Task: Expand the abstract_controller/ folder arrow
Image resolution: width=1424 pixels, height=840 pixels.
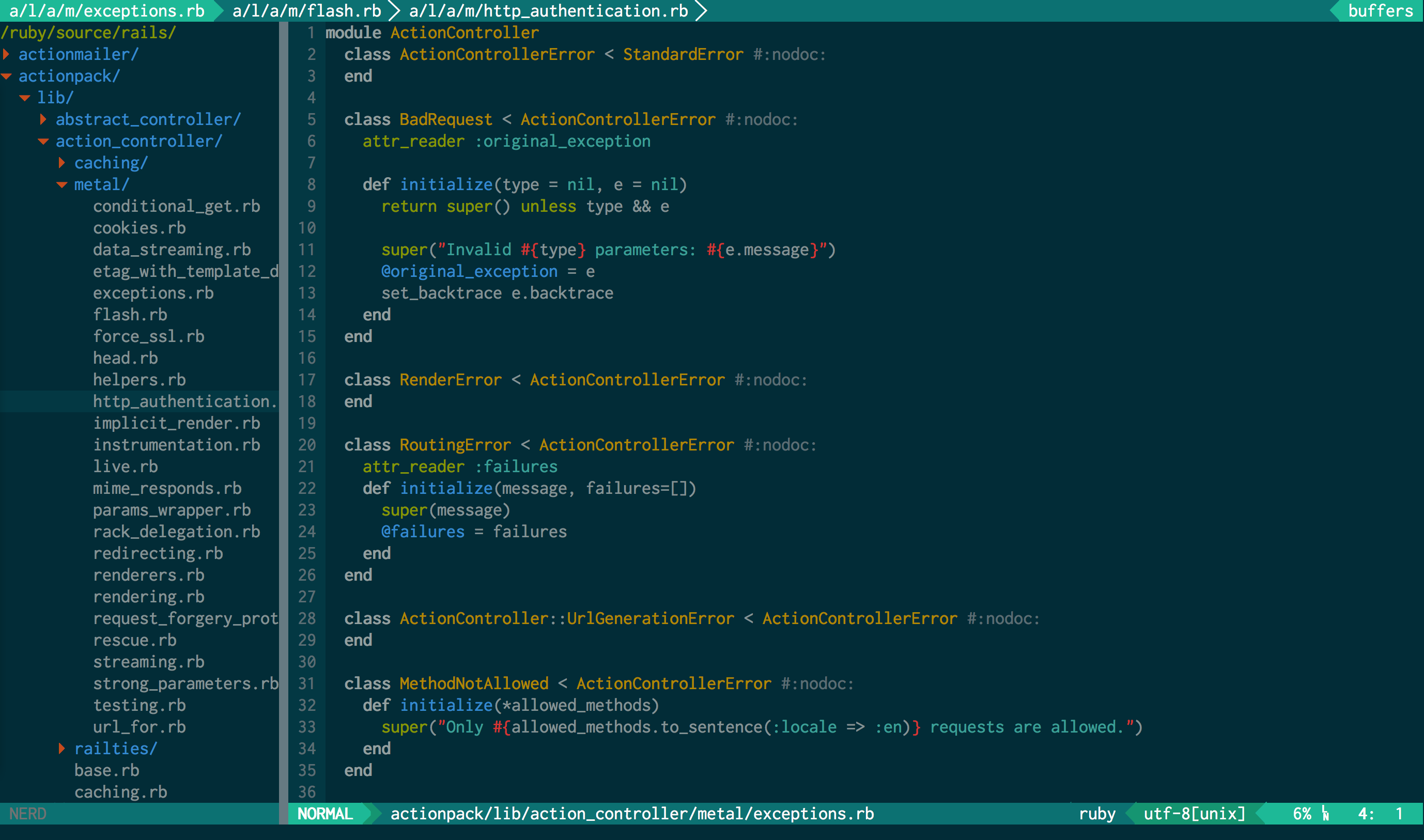Action: 43,119
